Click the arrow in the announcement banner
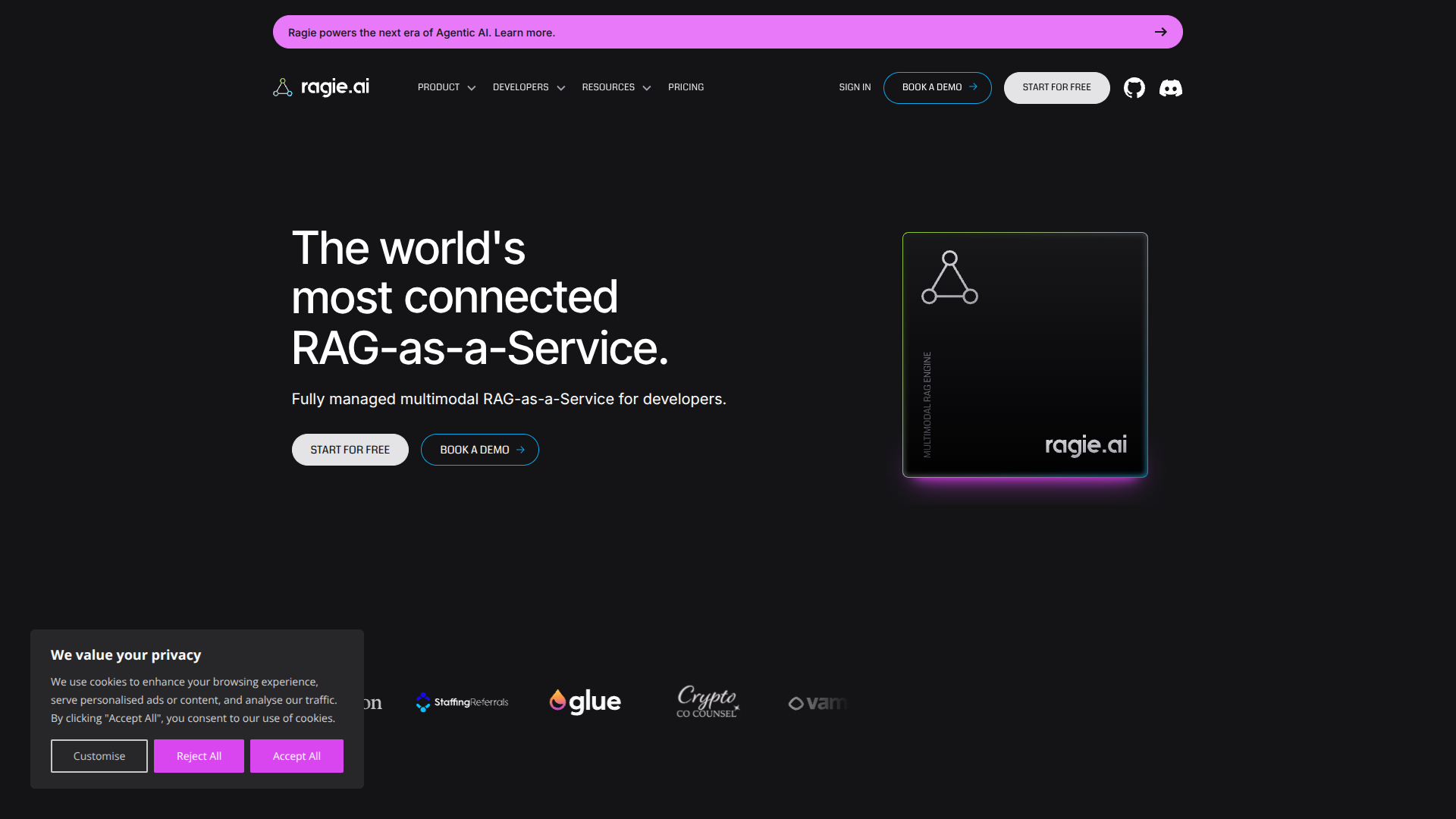The width and height of the screenshot is (1456, 819). pos(1160,32)
